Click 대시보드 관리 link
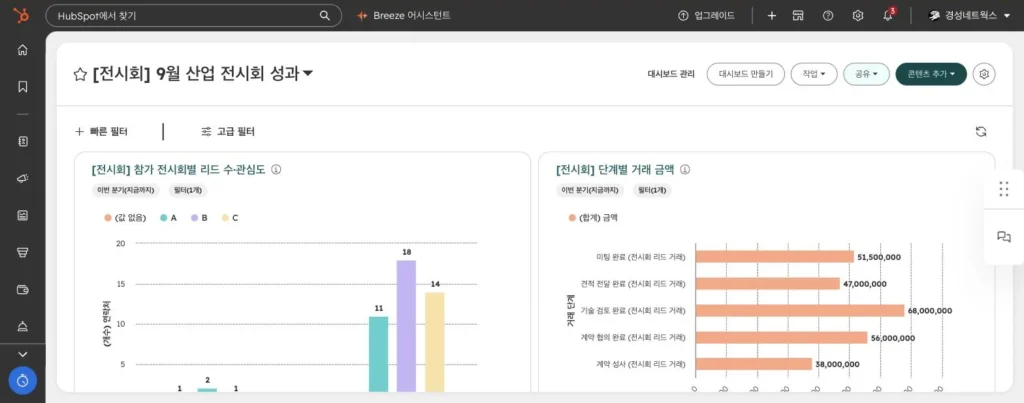The image size is (1024, 403). [x=671, y=74]
